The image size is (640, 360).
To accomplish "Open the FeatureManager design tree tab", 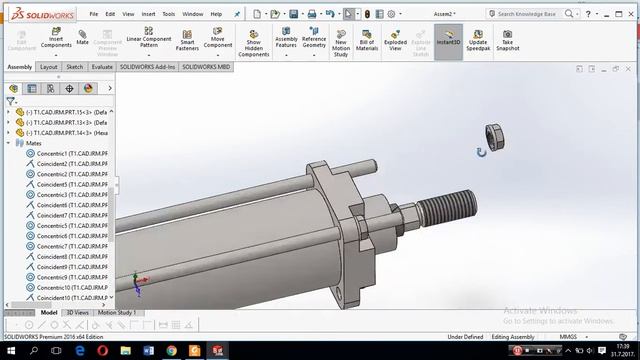I will click(x=13, y=88).
